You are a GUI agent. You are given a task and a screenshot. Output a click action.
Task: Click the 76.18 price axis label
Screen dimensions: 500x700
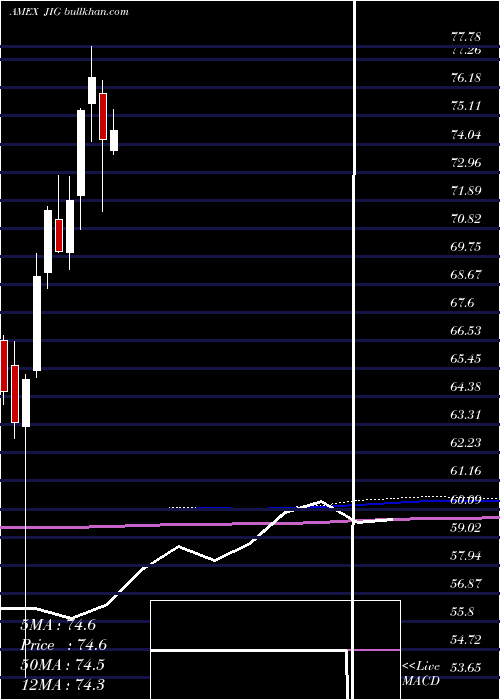click(467, 78)
